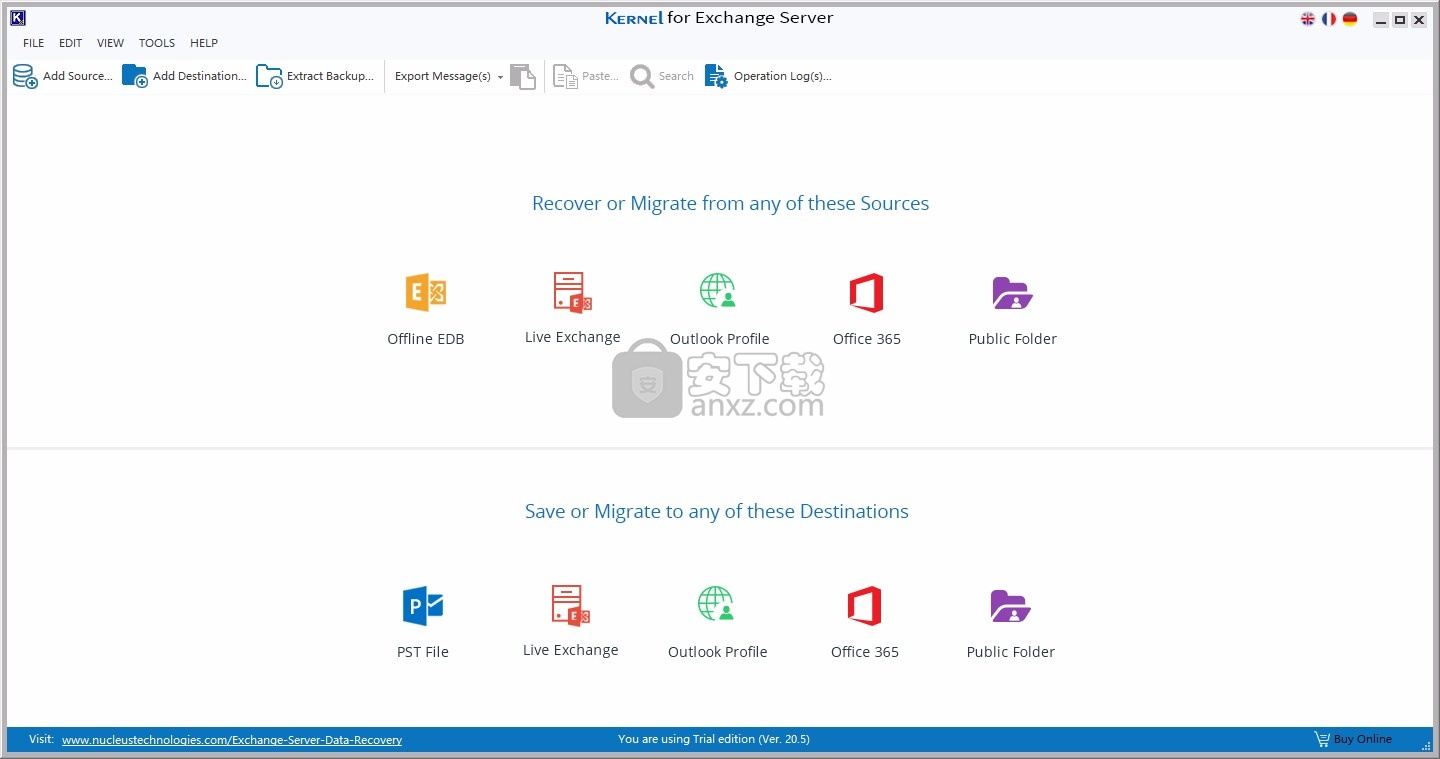Click the Extract Backup folder icon

point(269,76)
